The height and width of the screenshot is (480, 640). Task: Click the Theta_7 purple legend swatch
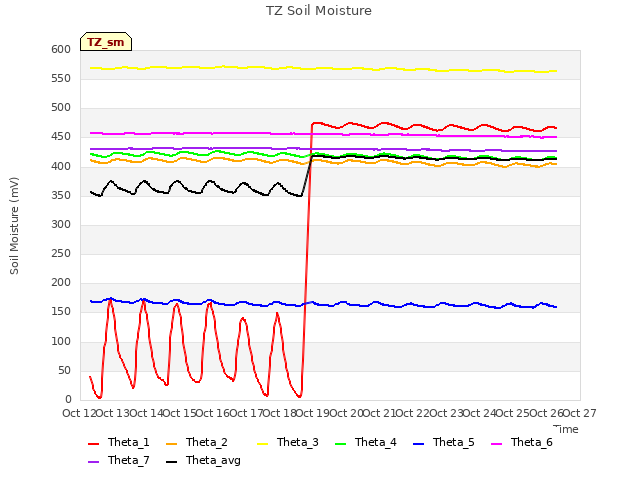93,462
